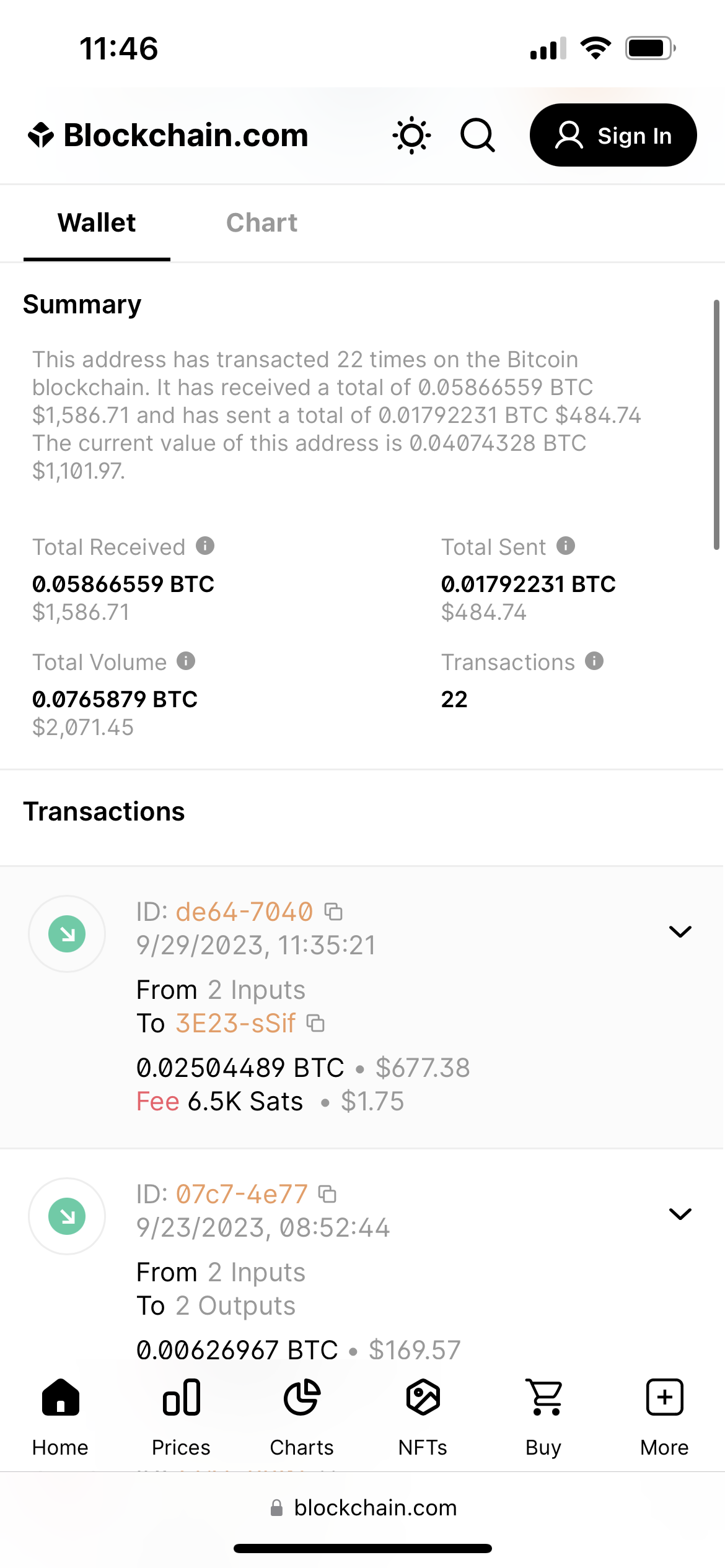Show Total Received info tooltip

(205, 546)
